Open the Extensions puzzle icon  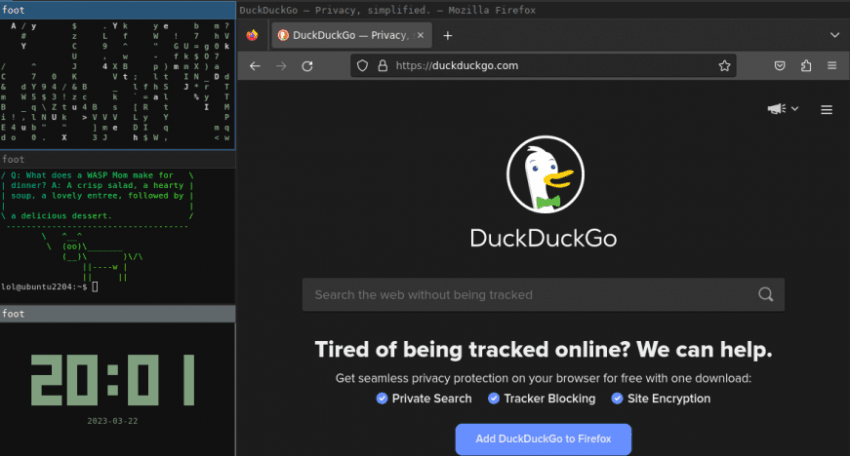coord(806,66)
